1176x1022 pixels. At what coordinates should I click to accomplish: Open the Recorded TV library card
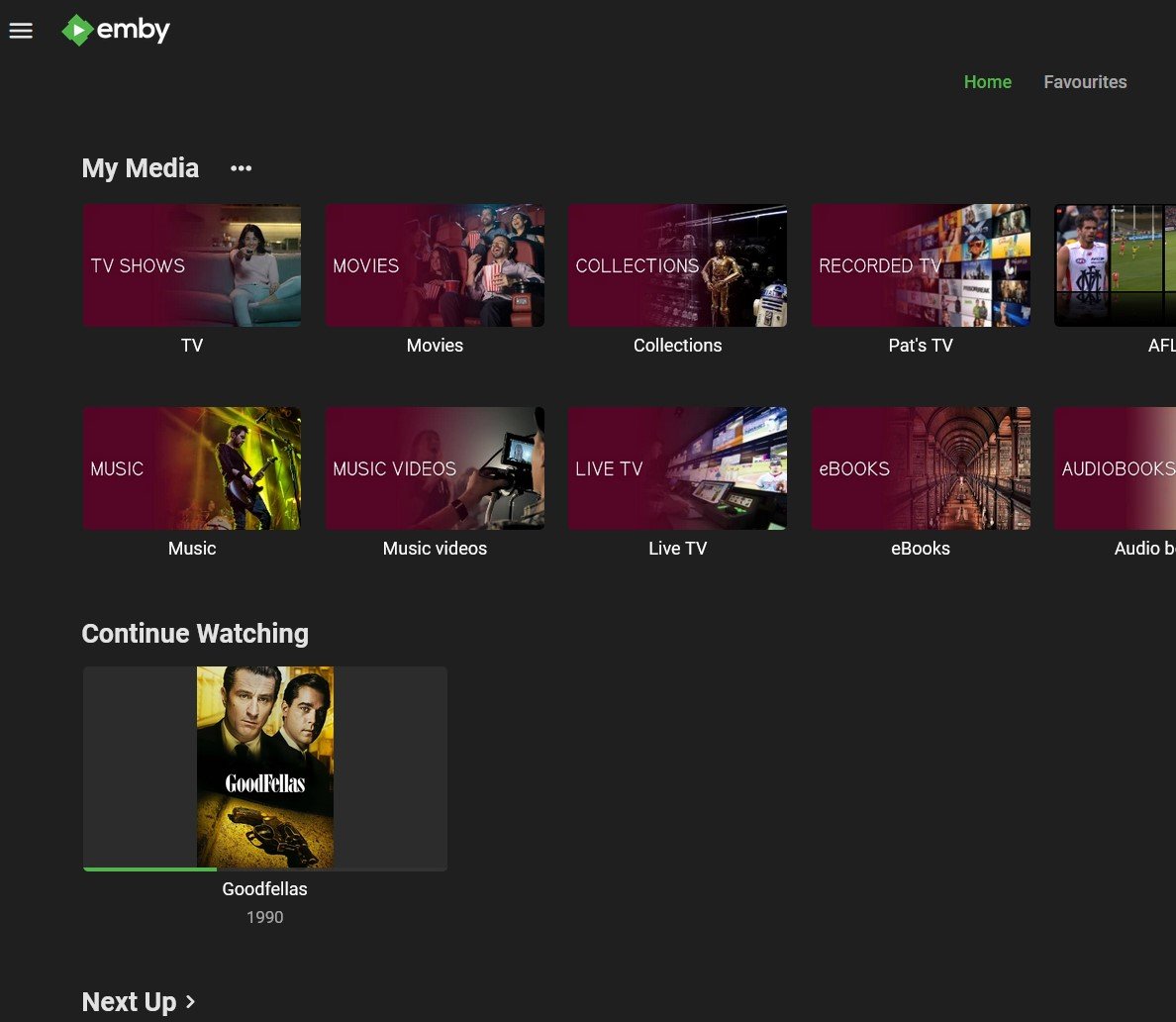tap(921, 264)
